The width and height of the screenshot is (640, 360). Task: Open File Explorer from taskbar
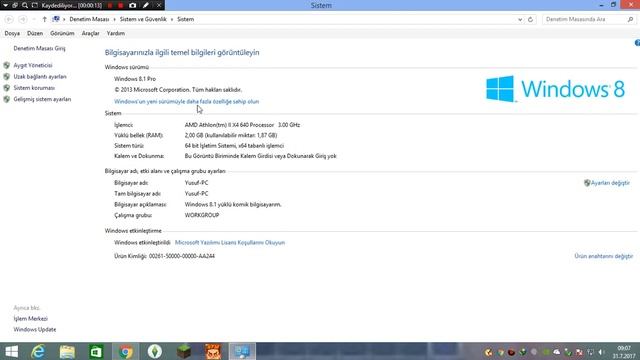point(67,351)
